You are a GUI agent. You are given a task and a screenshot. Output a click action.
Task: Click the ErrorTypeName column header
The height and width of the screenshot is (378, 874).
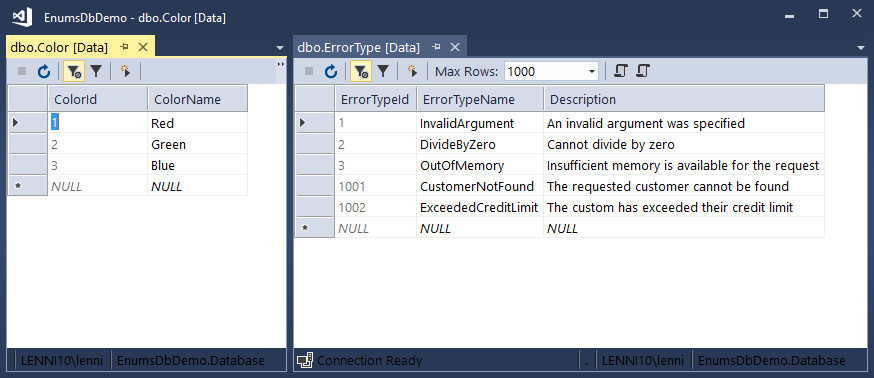(480, 99)
